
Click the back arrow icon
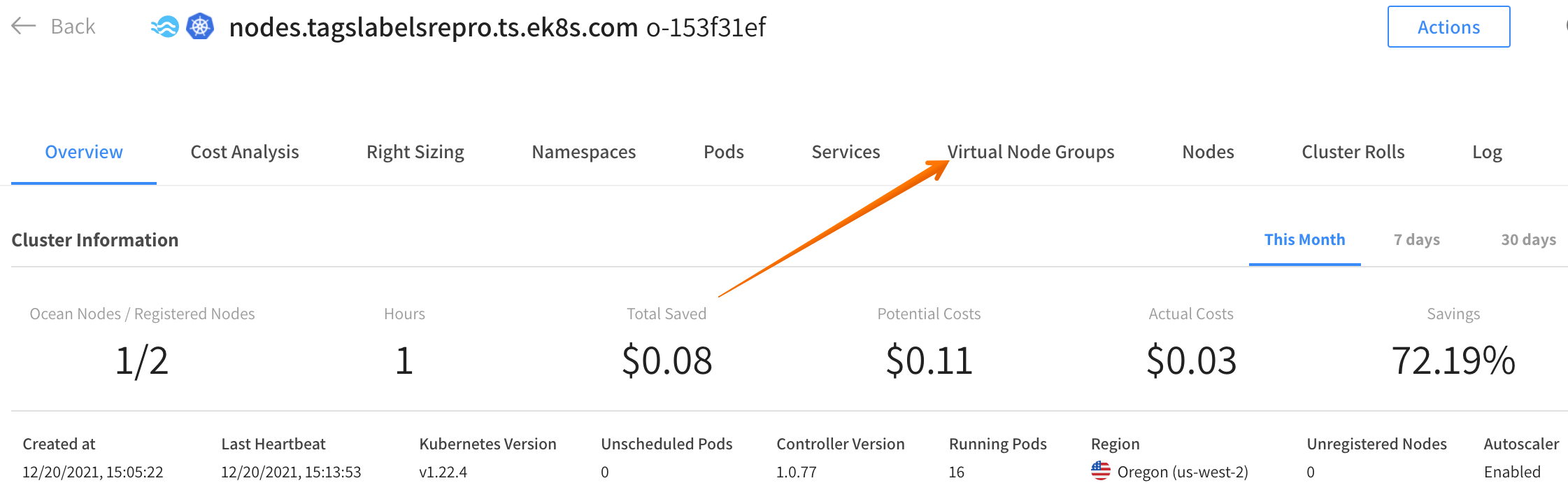tap(23, 27)
